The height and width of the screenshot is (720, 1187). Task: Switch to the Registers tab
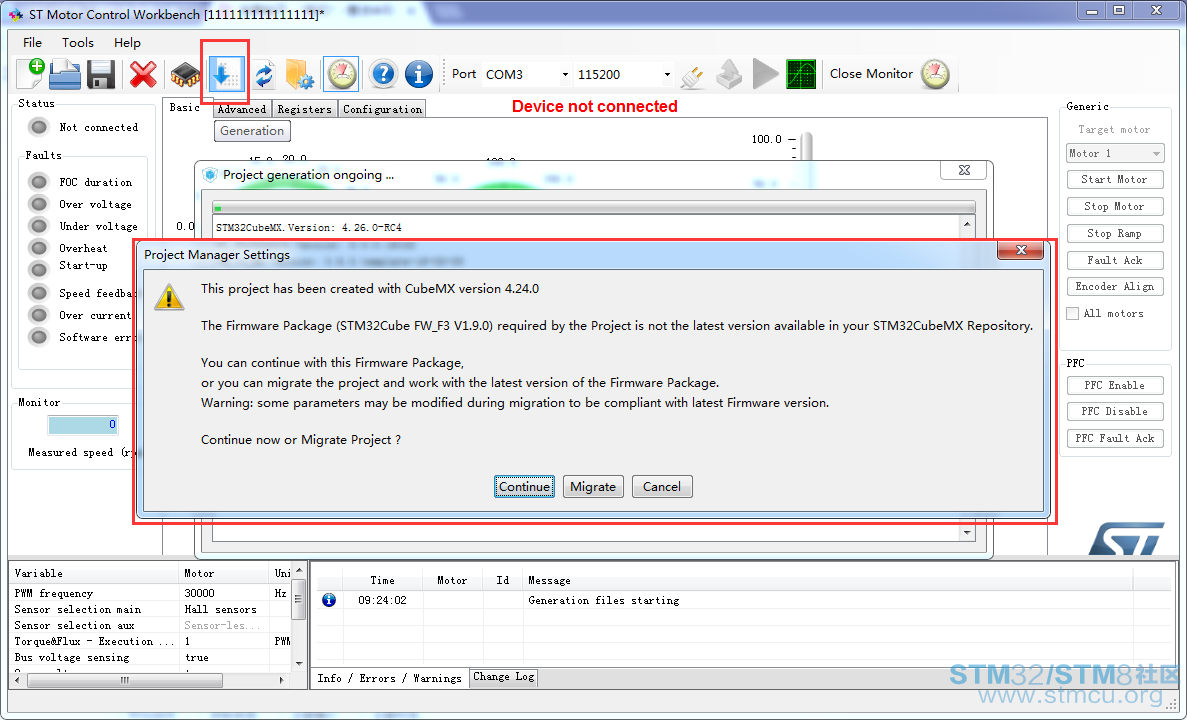304,109
